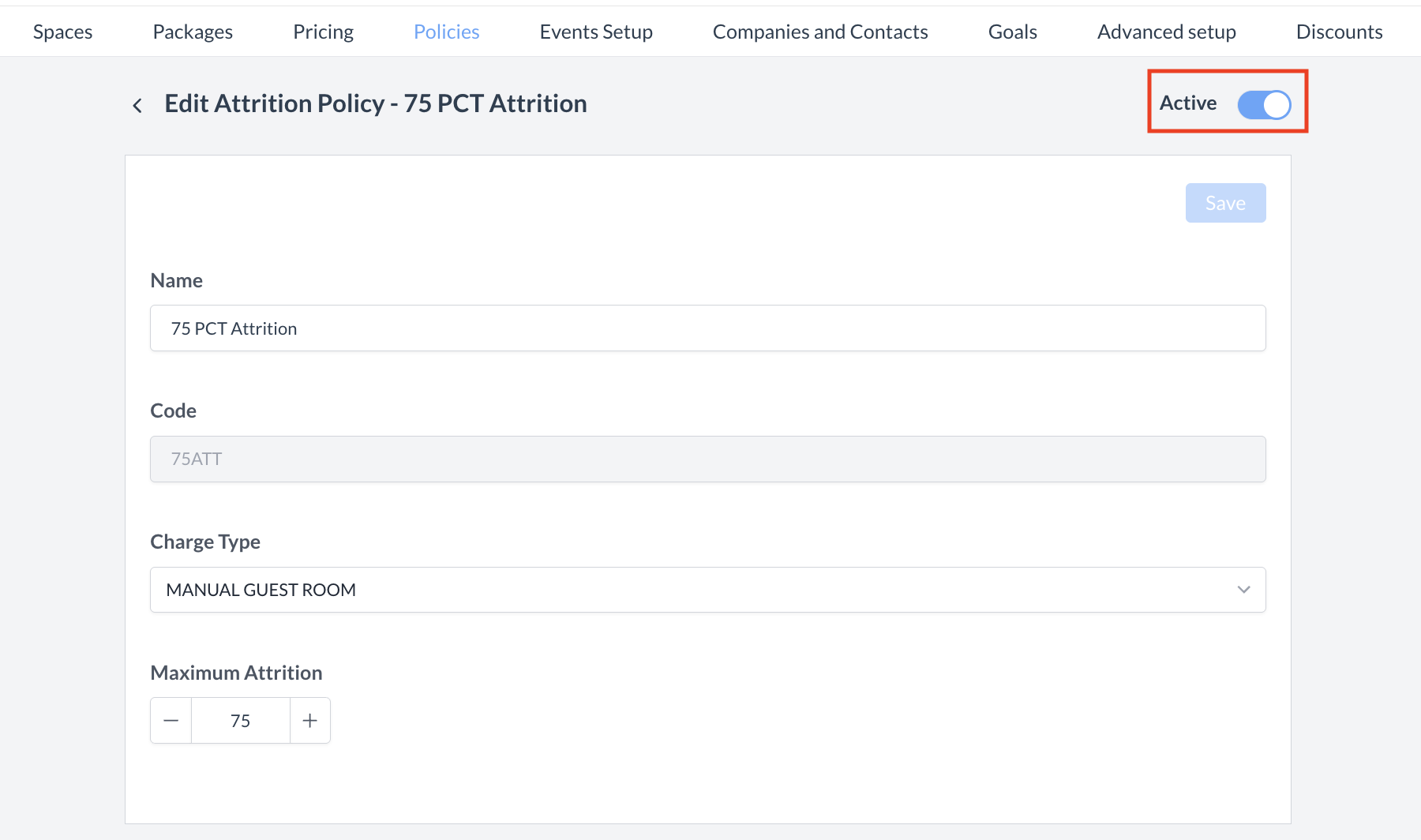Click the Edit Attrition Policy heading
This screenshot has height=840, width=1421.
375,103
